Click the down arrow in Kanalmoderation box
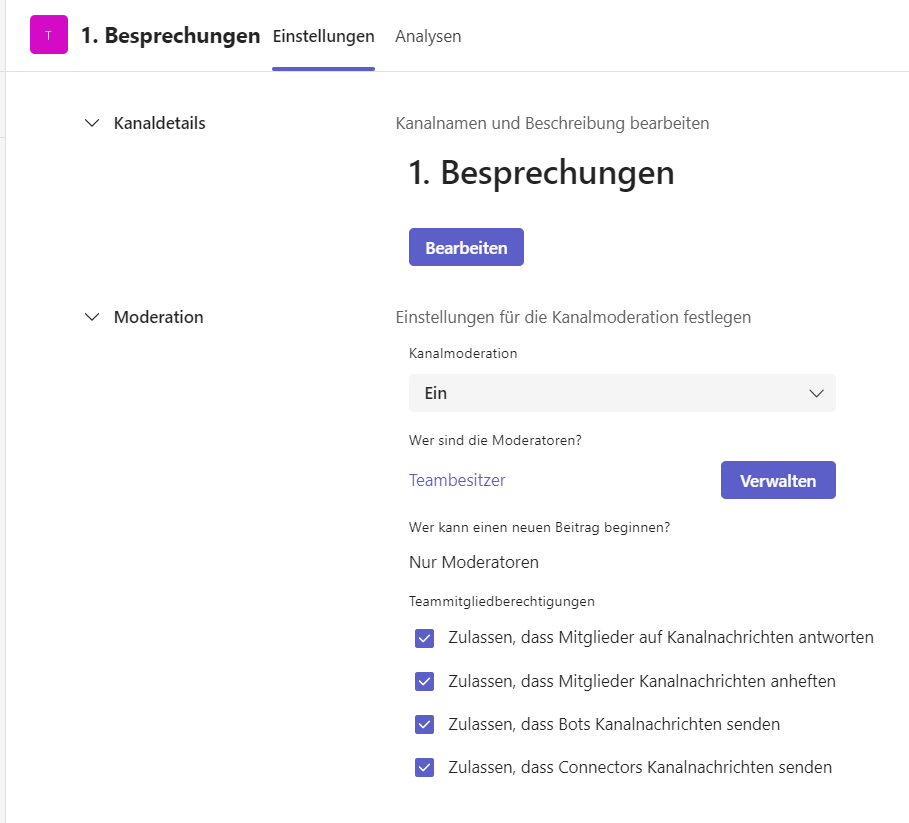Viewport: 909px width, 823px height. (x=816, y=393)
